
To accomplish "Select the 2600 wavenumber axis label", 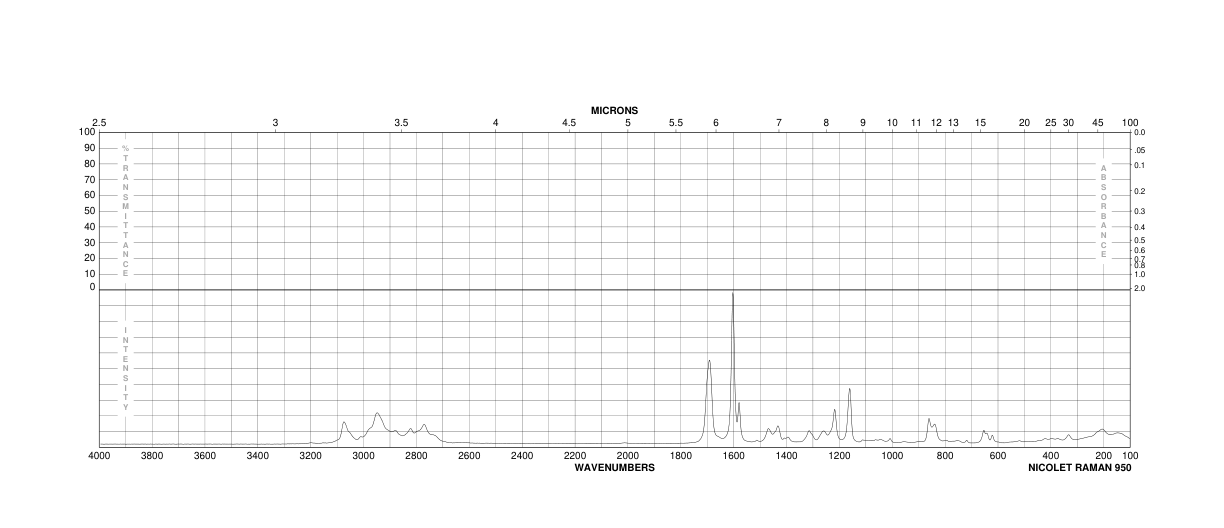I will (469, 456).
